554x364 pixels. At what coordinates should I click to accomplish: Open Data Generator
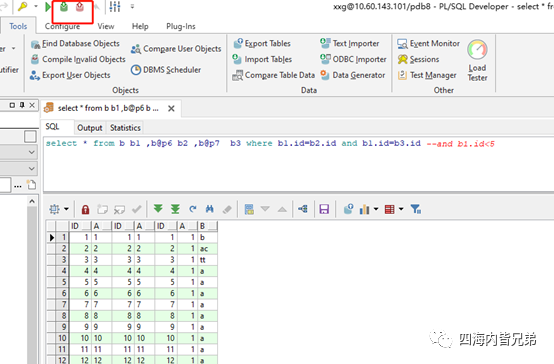[x=353, y=75]
